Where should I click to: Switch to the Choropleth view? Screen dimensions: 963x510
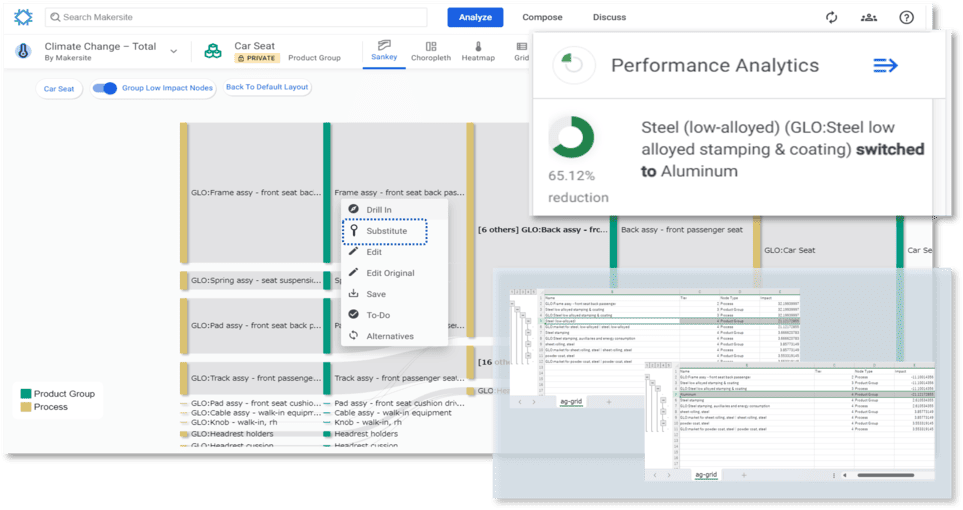tap(431, 51)
